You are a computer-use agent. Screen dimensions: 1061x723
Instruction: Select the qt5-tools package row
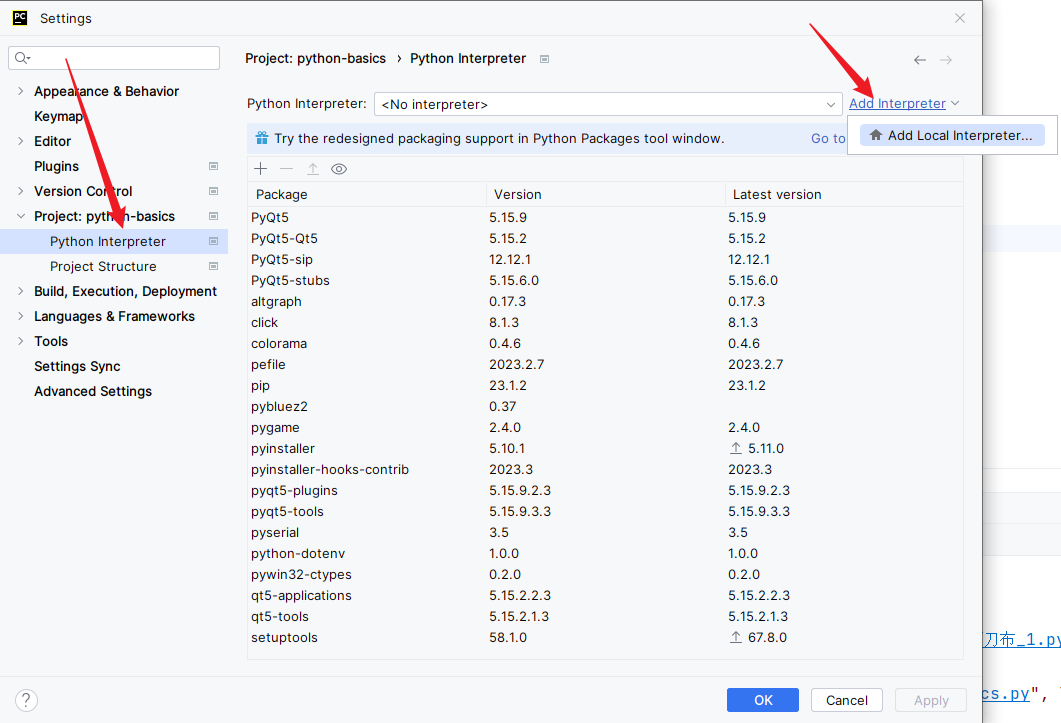pos(605,616)
